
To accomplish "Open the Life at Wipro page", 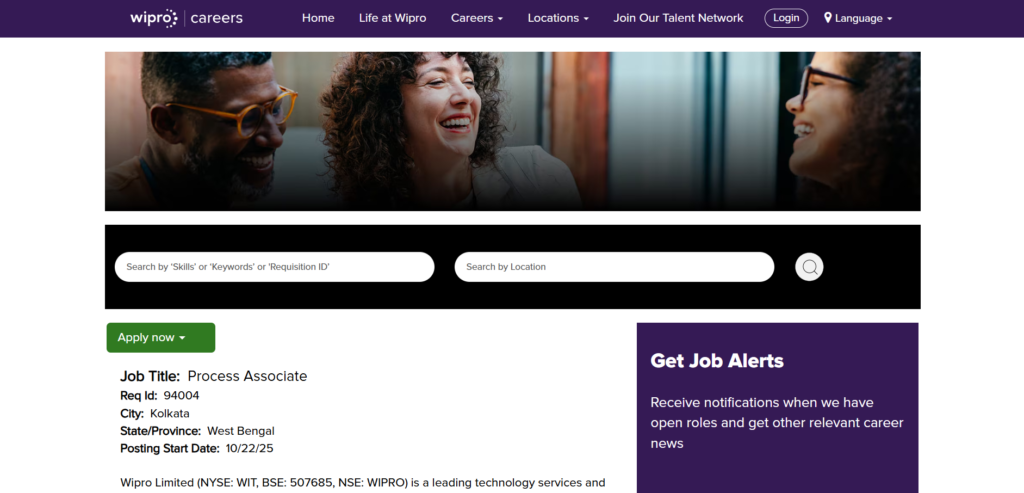I will [x=392, y=18].
